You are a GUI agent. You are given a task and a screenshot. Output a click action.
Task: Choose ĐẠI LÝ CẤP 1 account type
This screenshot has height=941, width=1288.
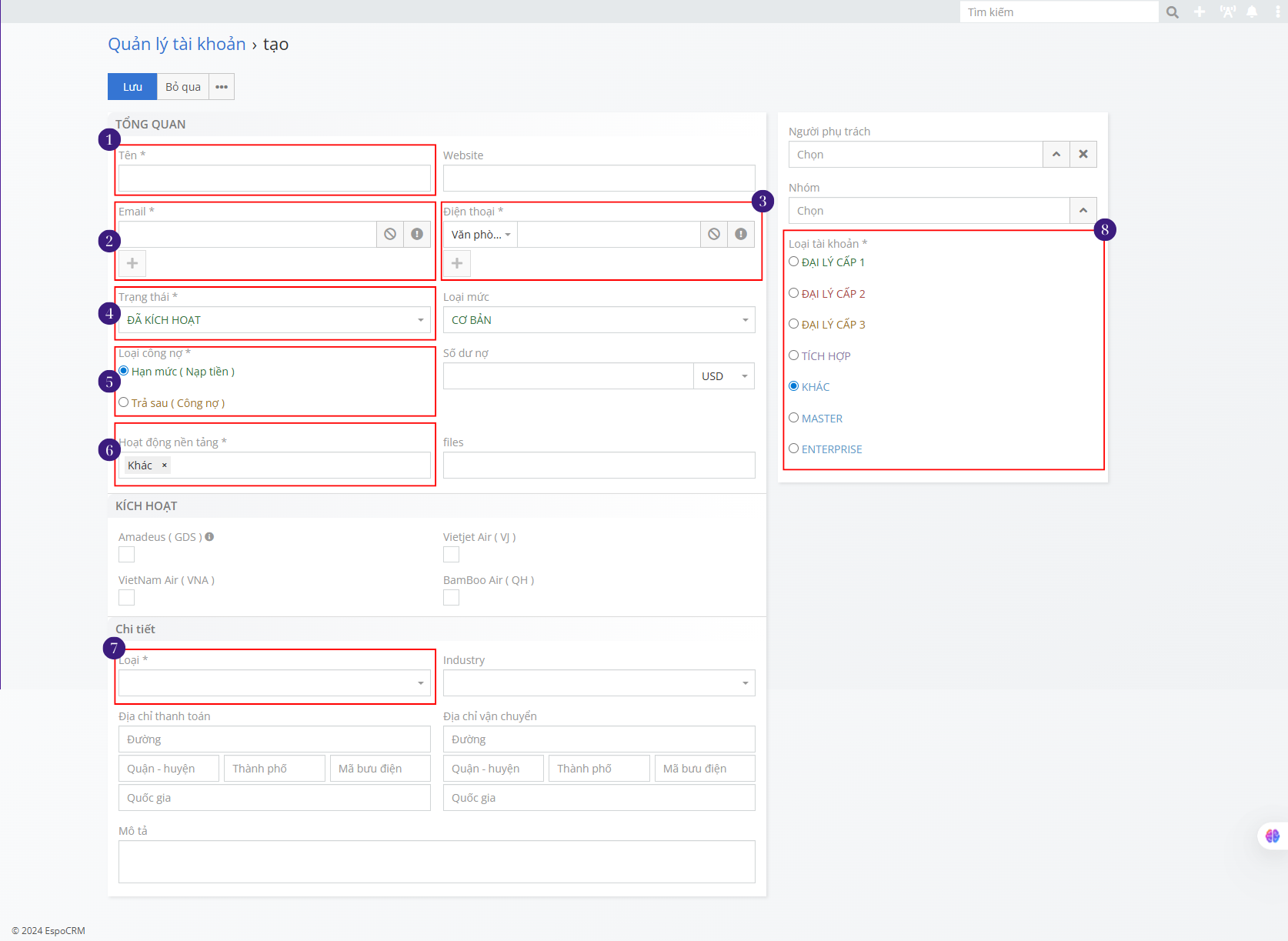(794, 262)
